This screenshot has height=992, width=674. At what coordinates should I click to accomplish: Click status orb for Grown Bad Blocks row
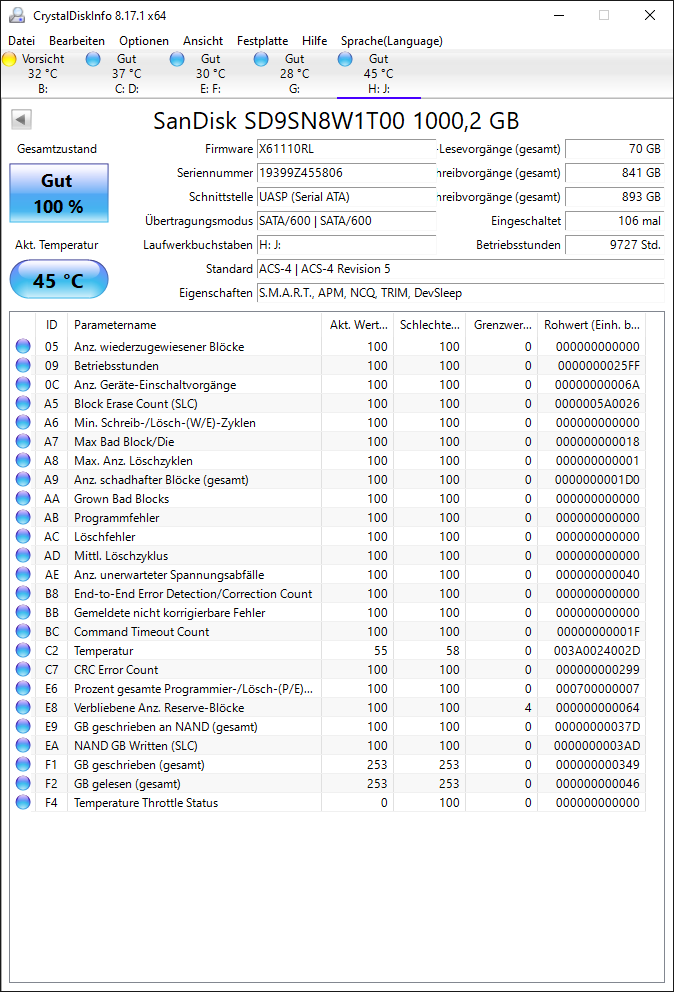click(23, 498)
